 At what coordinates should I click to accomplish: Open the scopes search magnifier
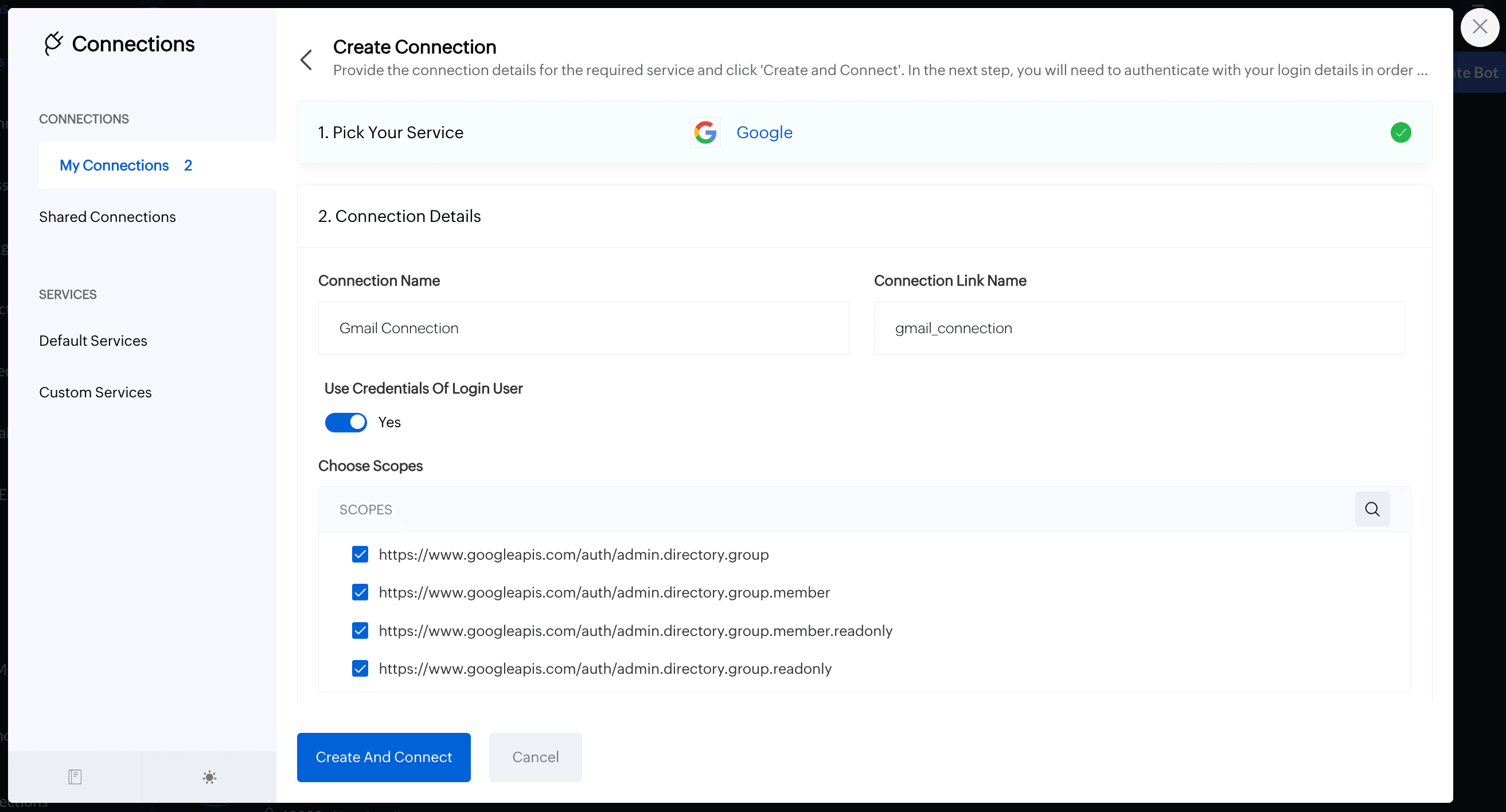(x=1372, y=509)
